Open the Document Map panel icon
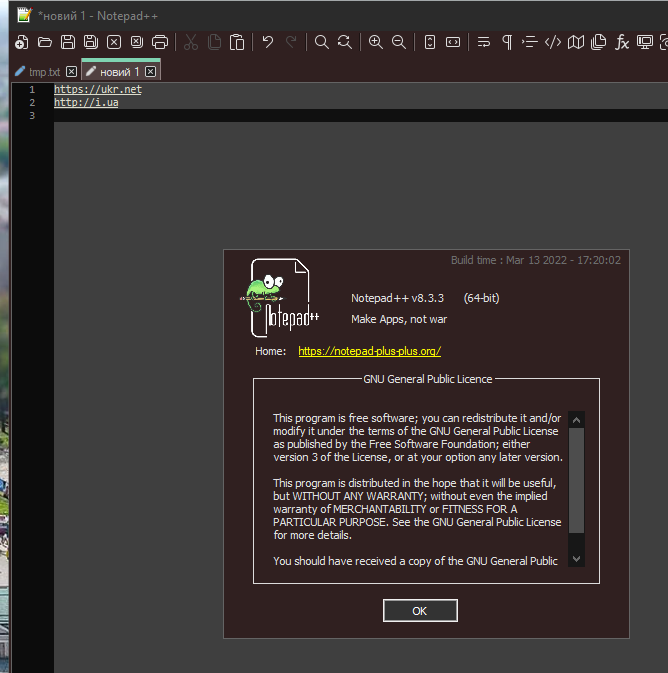 [x=576, y=42]
